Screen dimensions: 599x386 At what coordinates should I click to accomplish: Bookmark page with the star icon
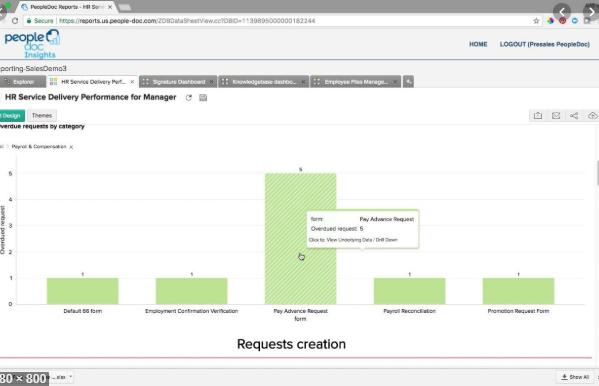pyautogui.click(x=536, y=21)
